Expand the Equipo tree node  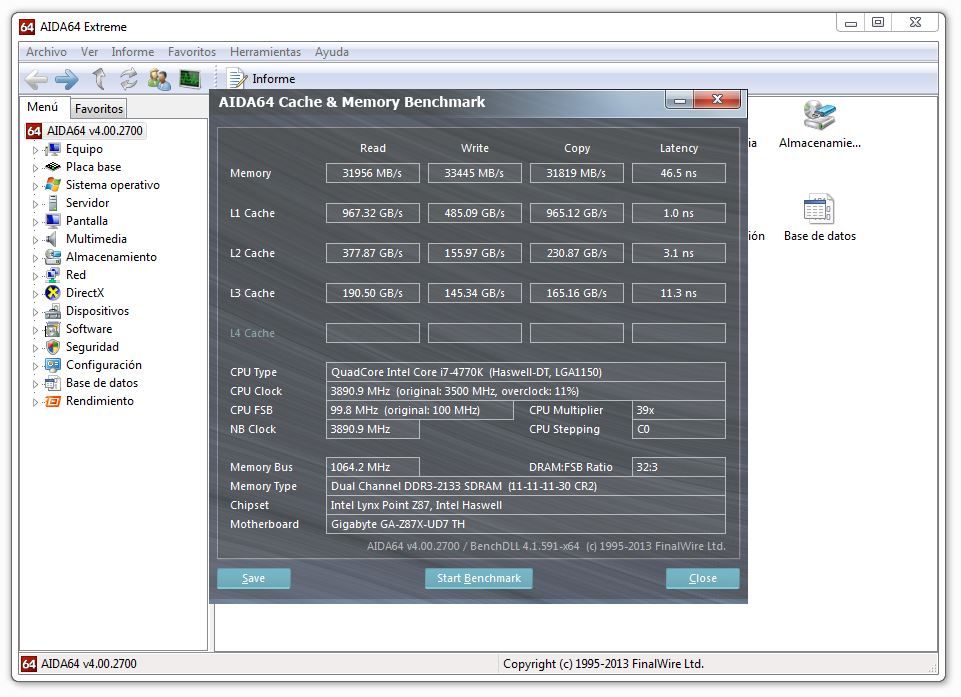coord(35,150)
